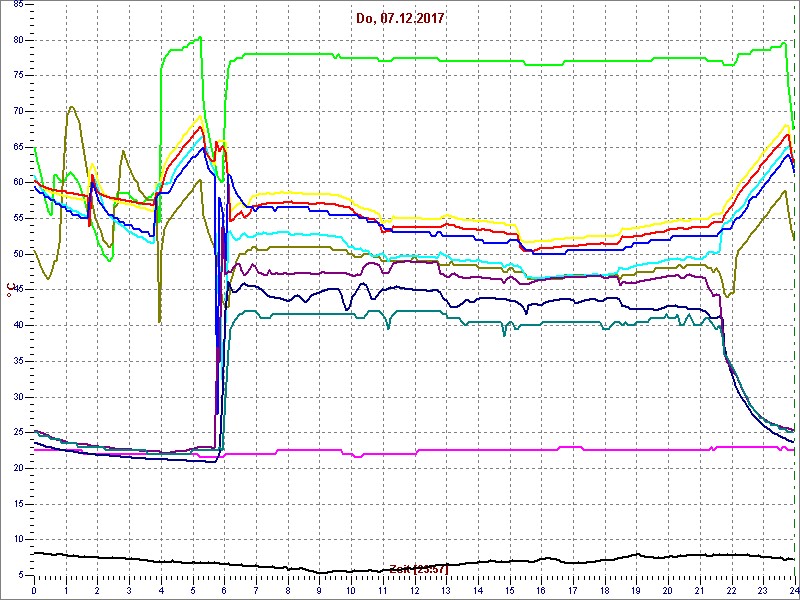Click the 70 label on the temperature axis
Image resolution: width=800 pixels, height=600 pixels.
pyautogui.click(x=18, y=112)
